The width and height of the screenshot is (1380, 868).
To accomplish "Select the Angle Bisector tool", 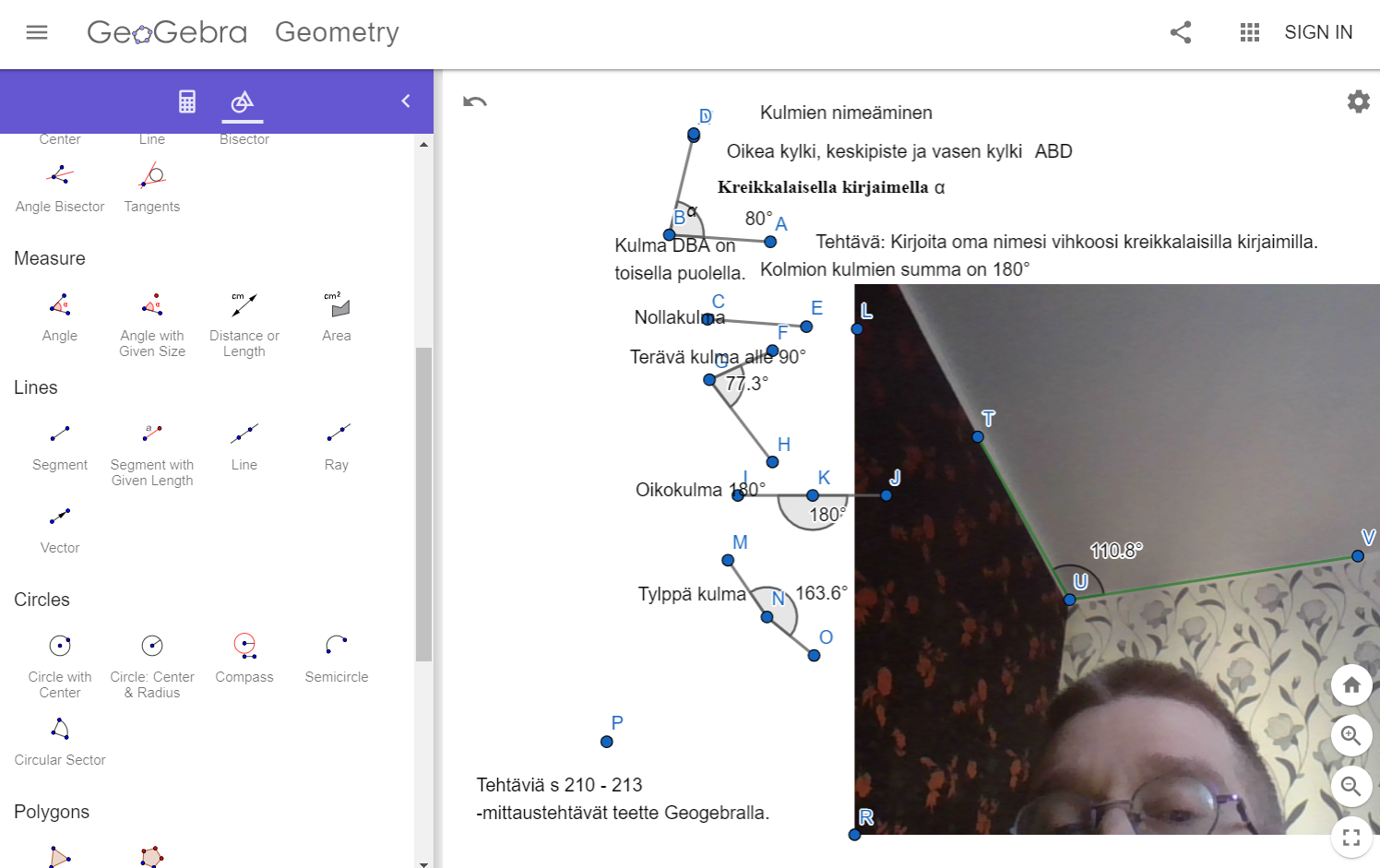I will pos(60,186).
